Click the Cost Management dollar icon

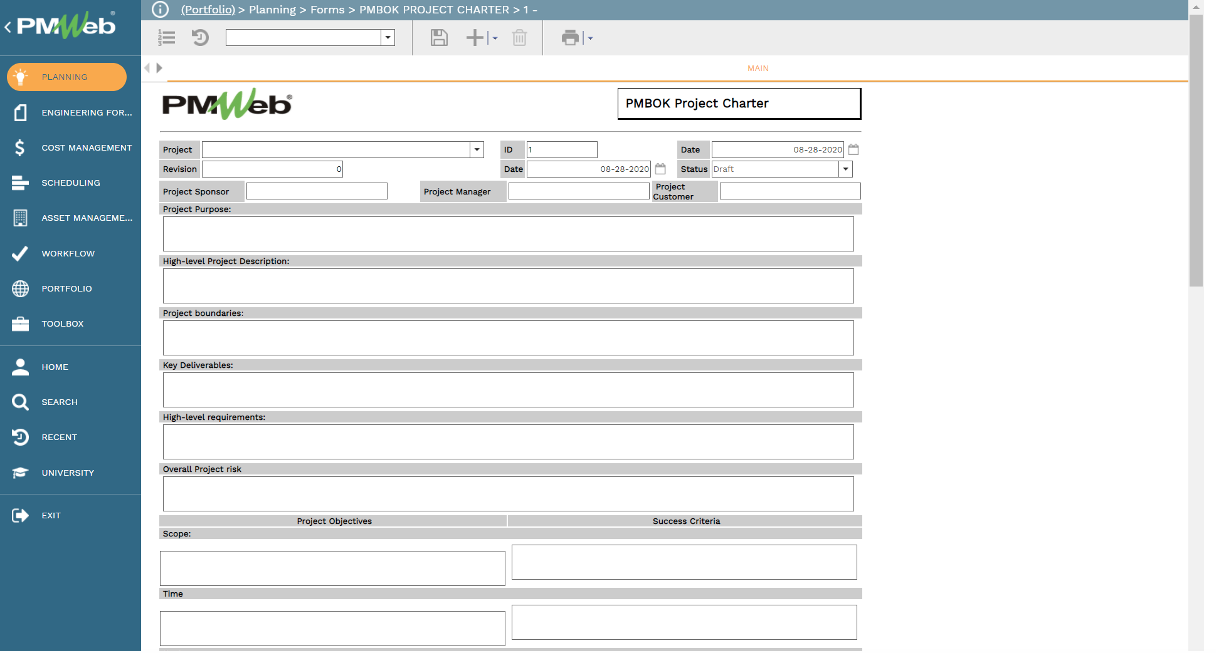point(20,148)
